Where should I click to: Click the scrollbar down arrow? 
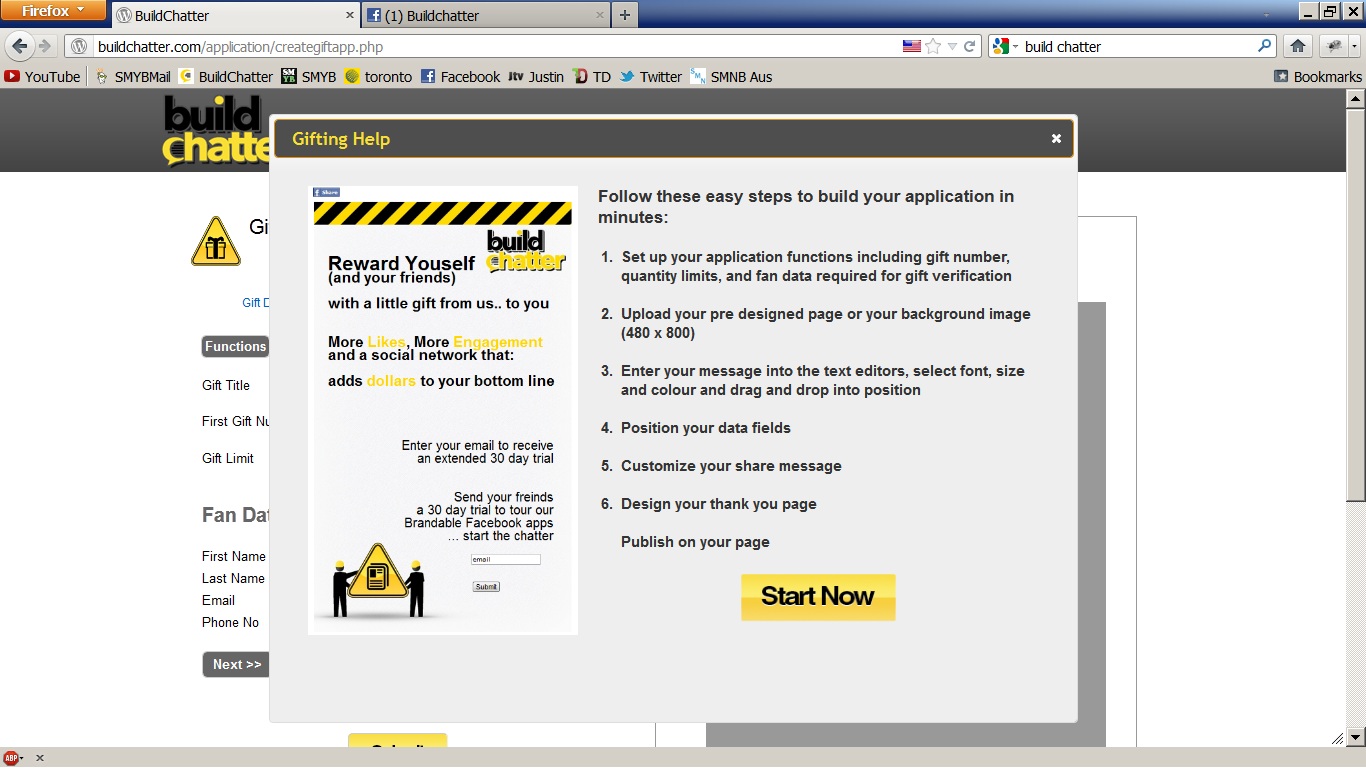point(1355,738)
